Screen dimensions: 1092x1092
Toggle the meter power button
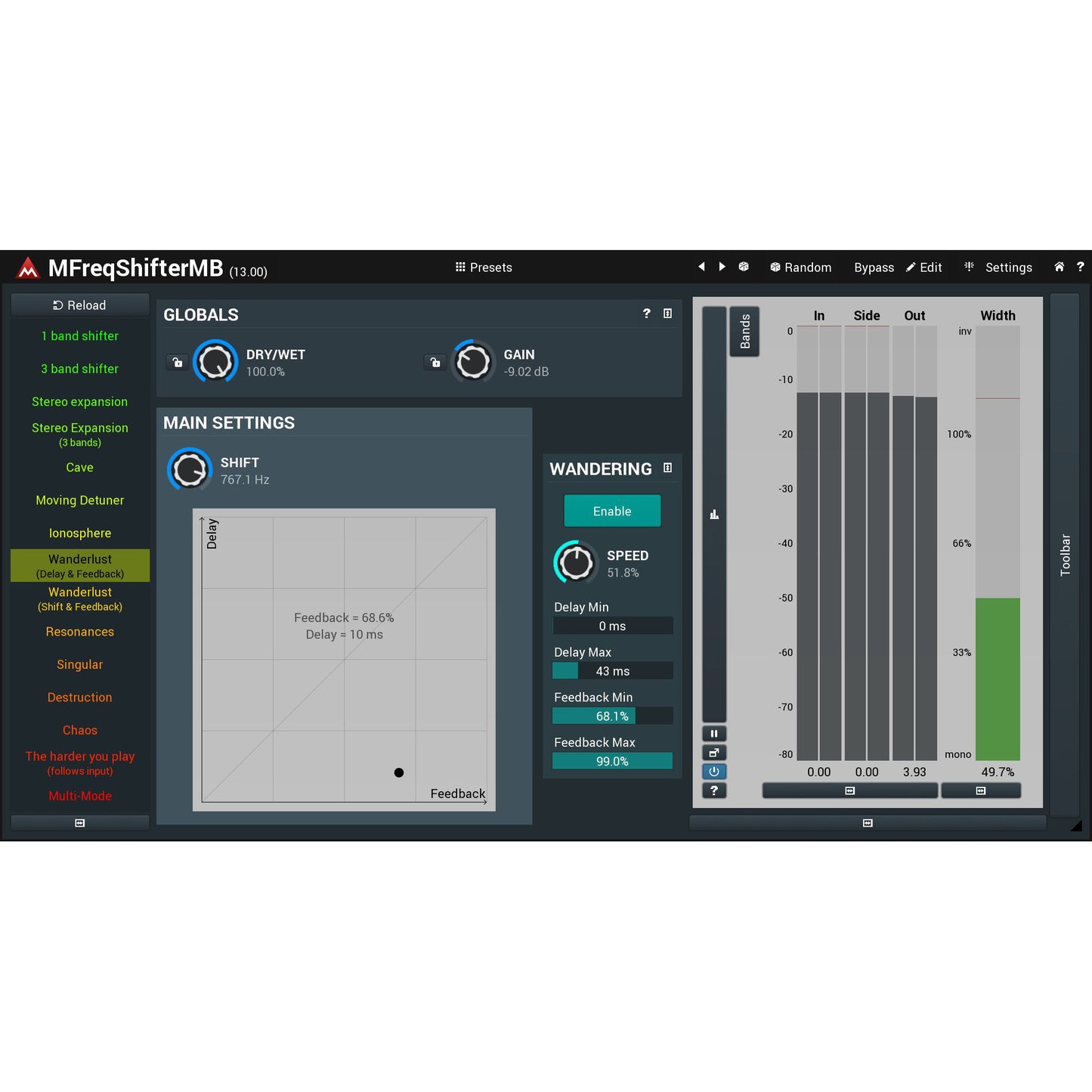click(714, 771)
